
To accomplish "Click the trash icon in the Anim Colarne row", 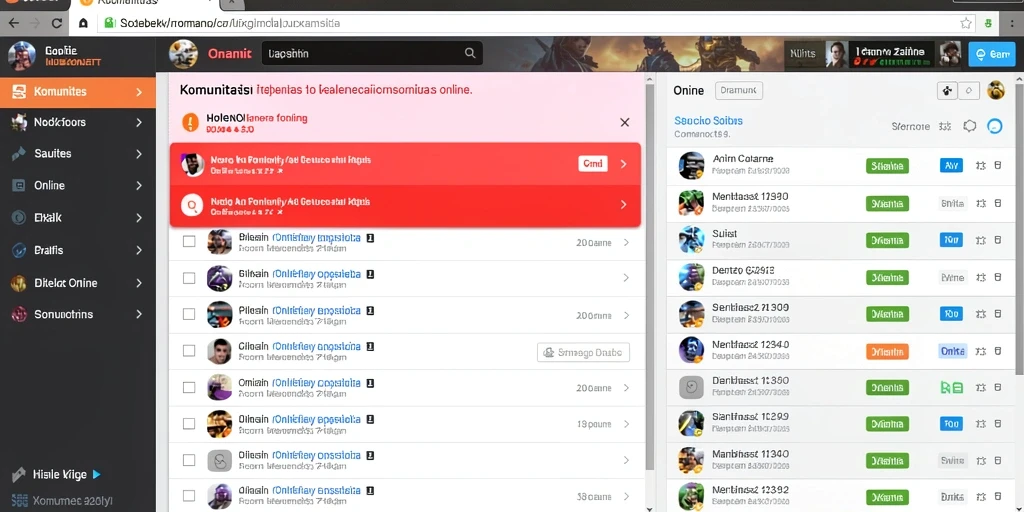I will pos(997,166).
